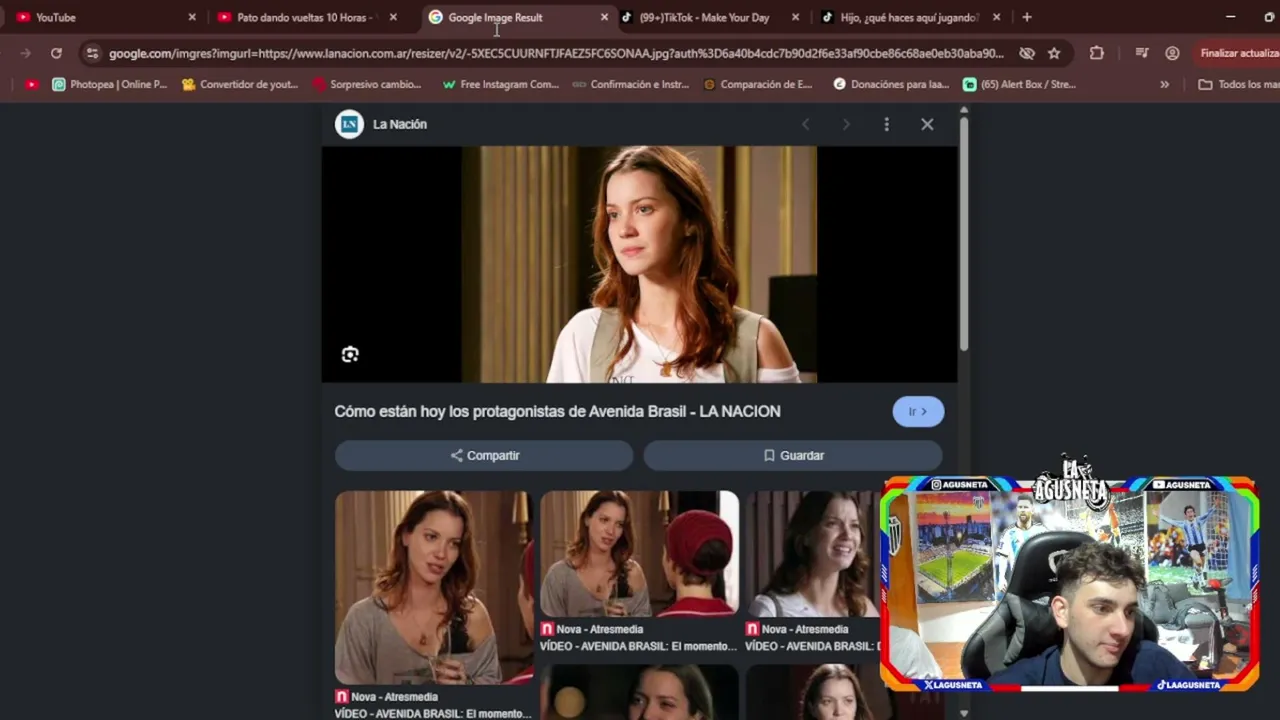The image size is (1280, 720).
Task: Click the main preview image of the red-haired woman
Action: click(639, 264)
